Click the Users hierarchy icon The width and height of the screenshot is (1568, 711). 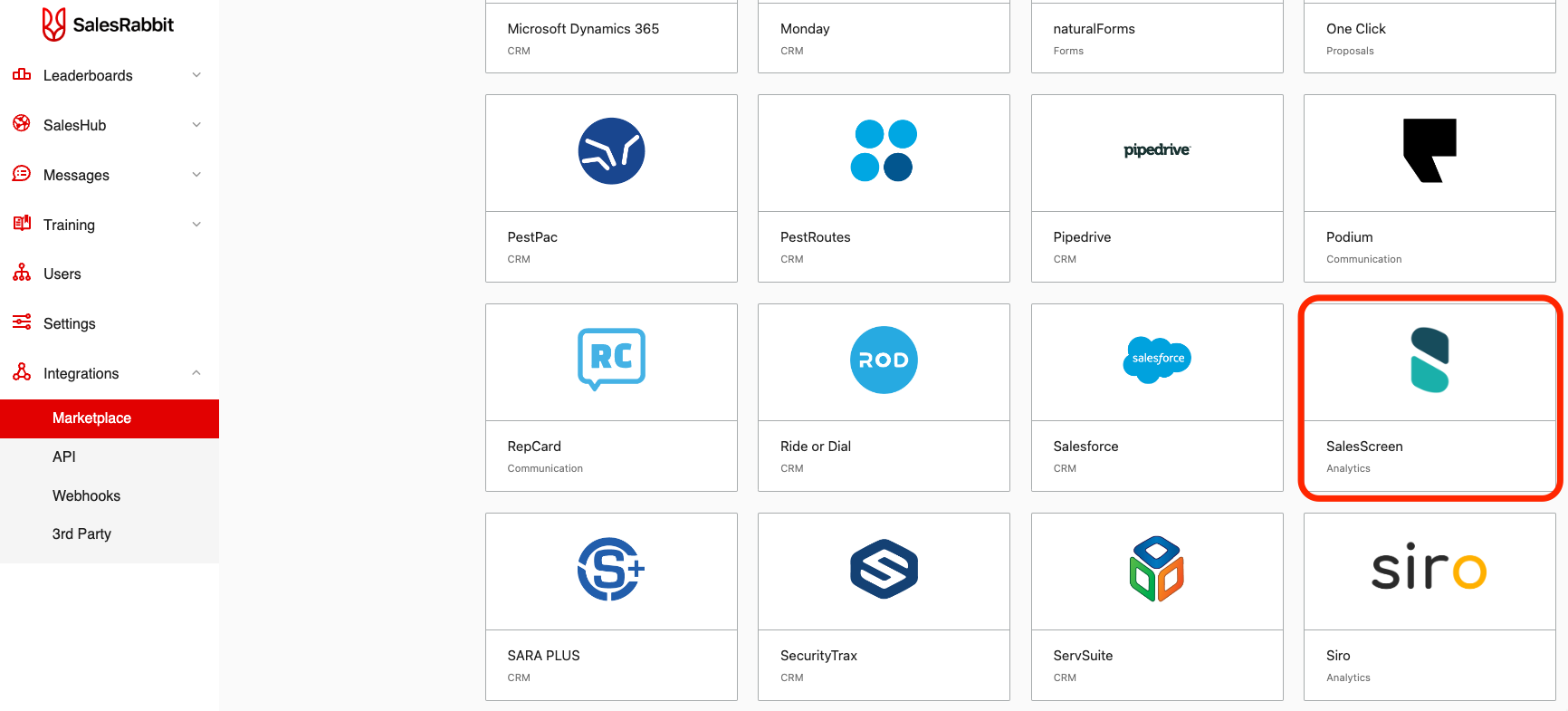(22, 273)
